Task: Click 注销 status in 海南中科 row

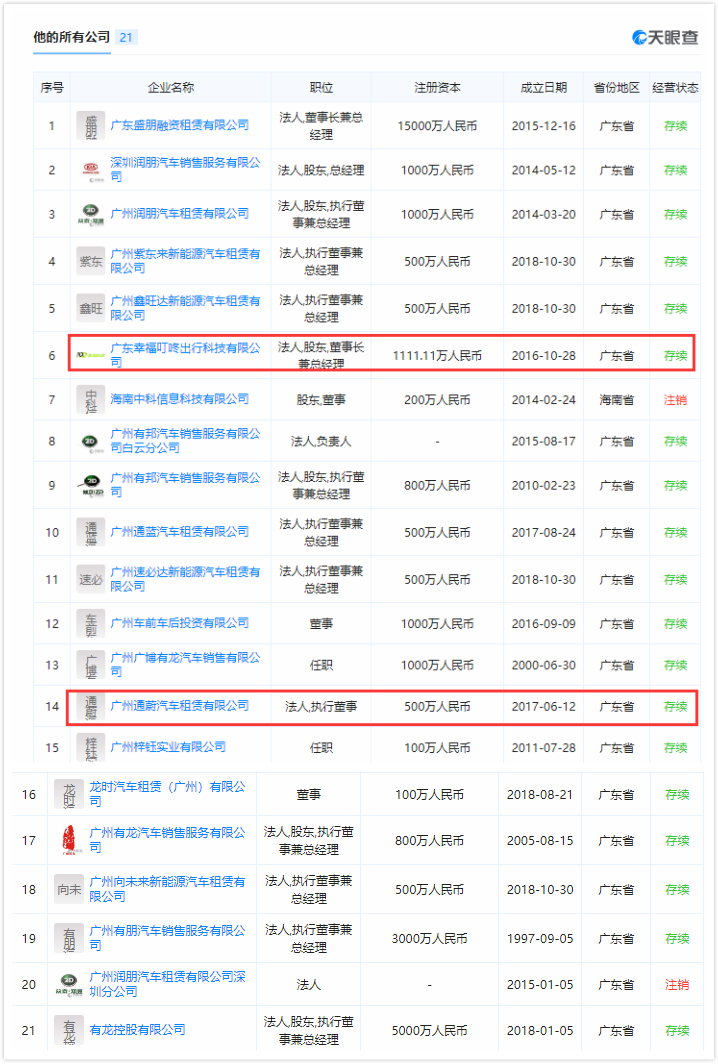Action: (x=675, y=400)
